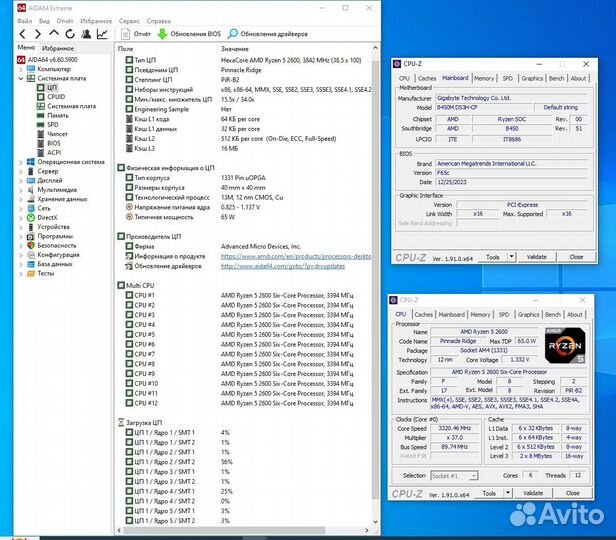Open Обновления драйверов in the toolbar
Screen dimensions: 616x540
268,34
